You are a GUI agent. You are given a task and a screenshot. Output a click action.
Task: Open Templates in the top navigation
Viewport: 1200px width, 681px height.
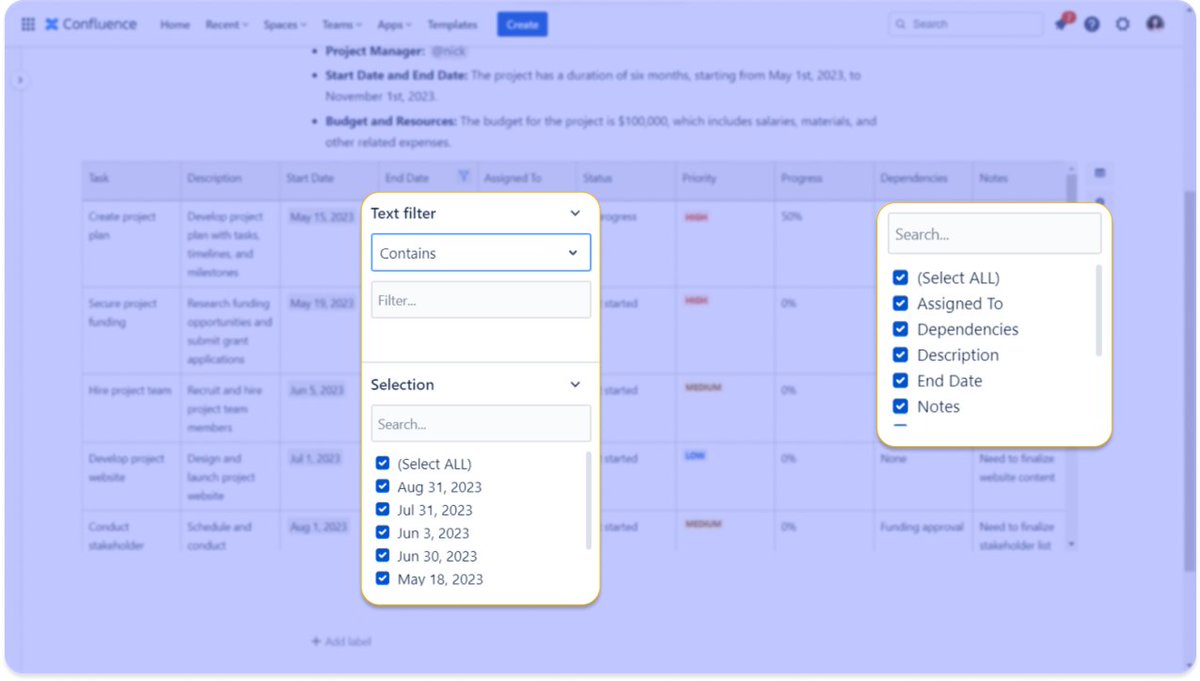pyautogui.click(x=452, y=24)
